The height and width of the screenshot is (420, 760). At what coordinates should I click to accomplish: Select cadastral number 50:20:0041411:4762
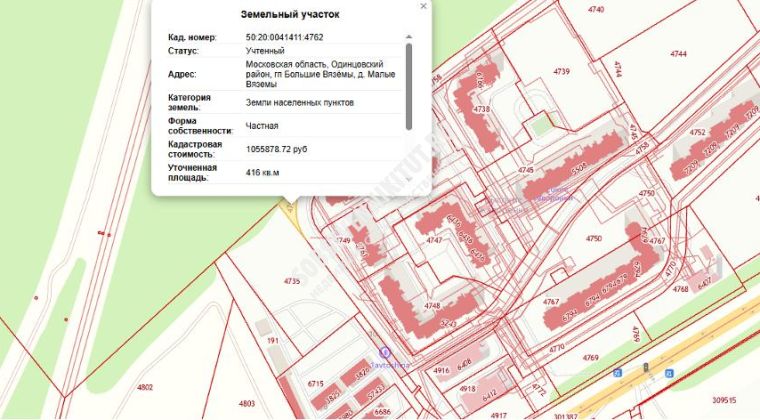[285, 37]
